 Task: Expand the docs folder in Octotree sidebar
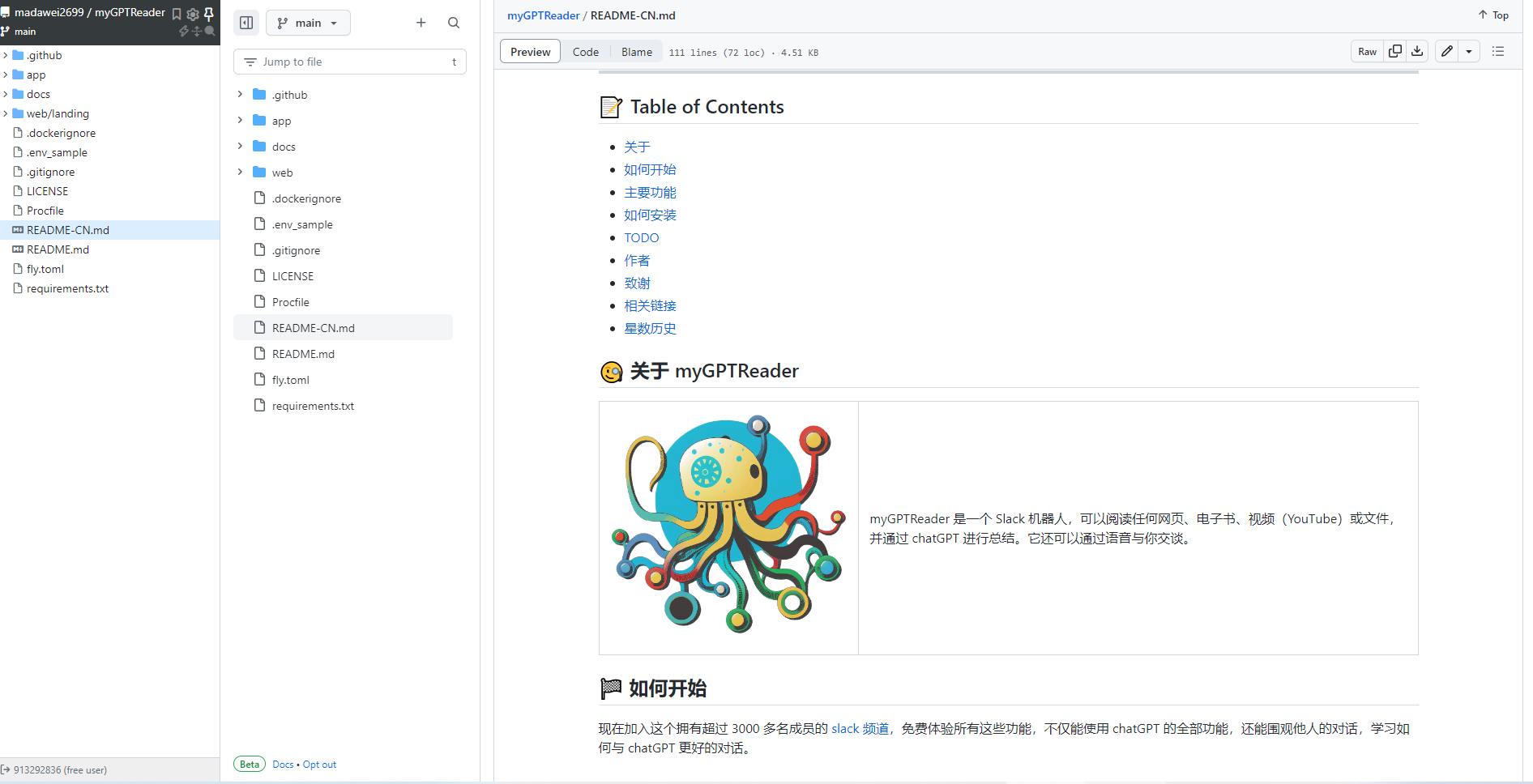point(6,94)
